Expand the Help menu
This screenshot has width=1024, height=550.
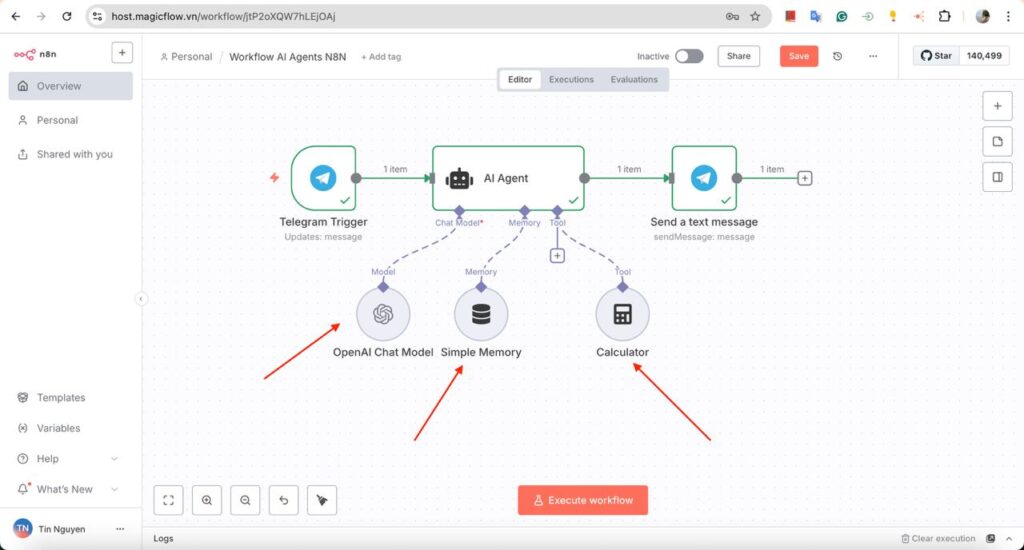click(x=114, y=459)
